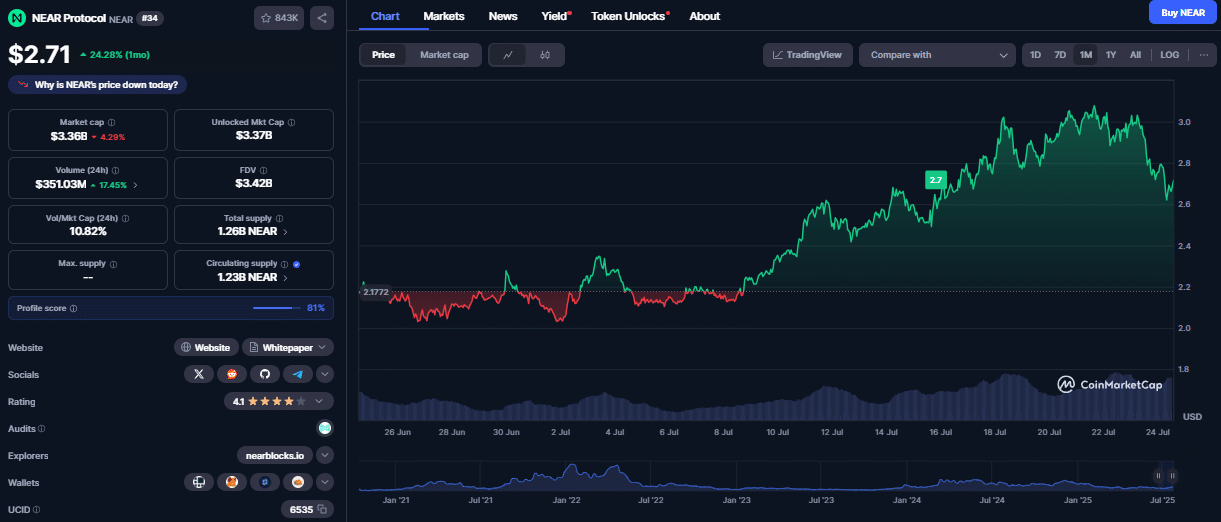Set chart range to 1M
Viewport: 1221px width, 522px height.
1085,55
